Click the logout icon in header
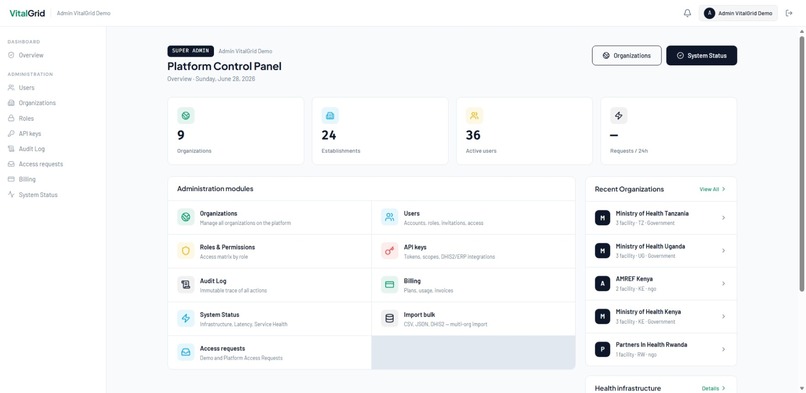The width and height of the screenshot is (806, 393). (x=789, y=13)
